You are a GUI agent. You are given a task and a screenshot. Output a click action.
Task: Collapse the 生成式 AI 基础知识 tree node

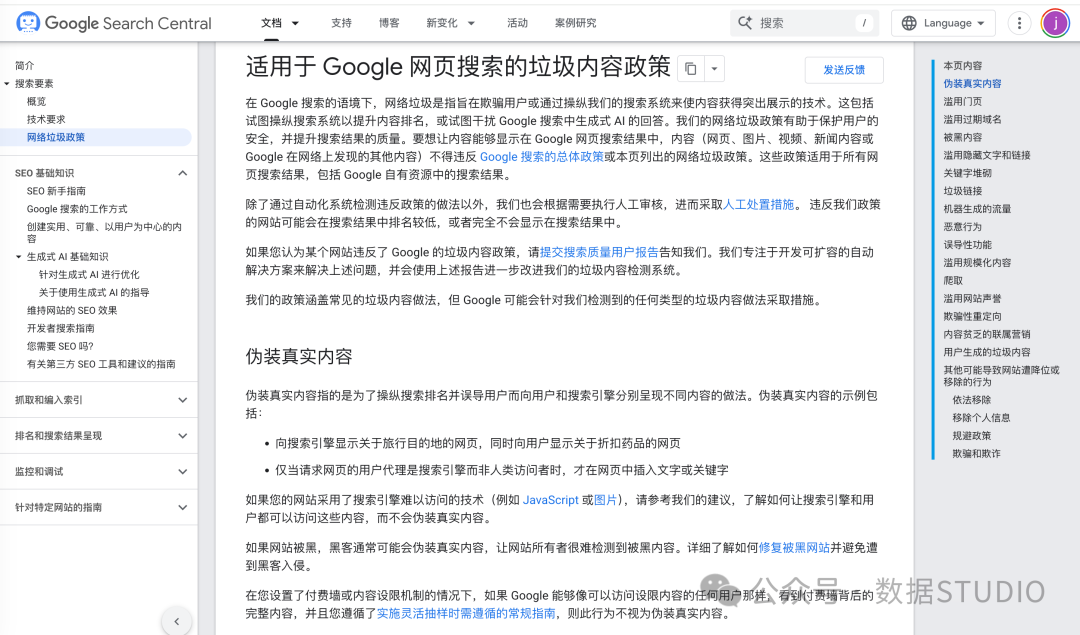pyautogui.click(x=19, y=257)
